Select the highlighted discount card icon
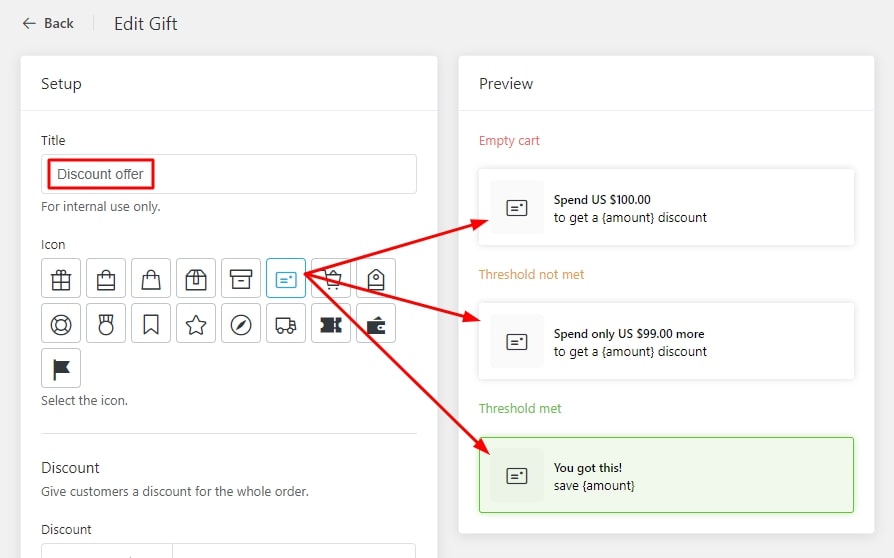Image resolution: width=894 pixels, height=558 pixels. [x=286, y=279]
